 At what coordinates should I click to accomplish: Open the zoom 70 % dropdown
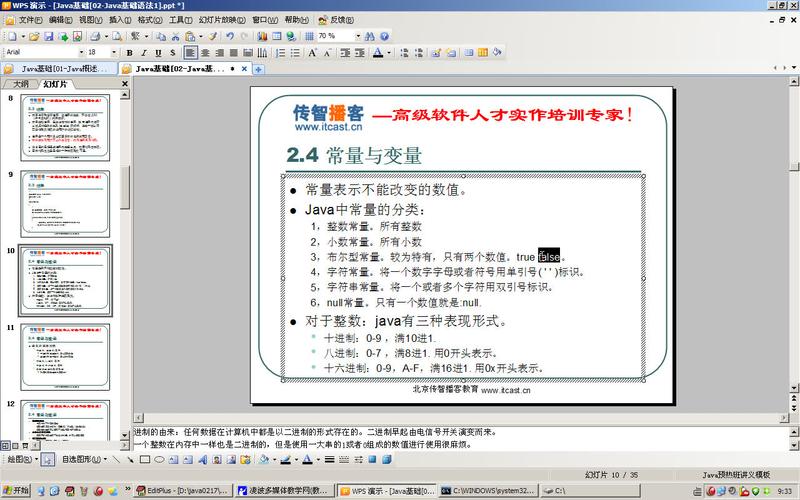[x=358, y=36]
